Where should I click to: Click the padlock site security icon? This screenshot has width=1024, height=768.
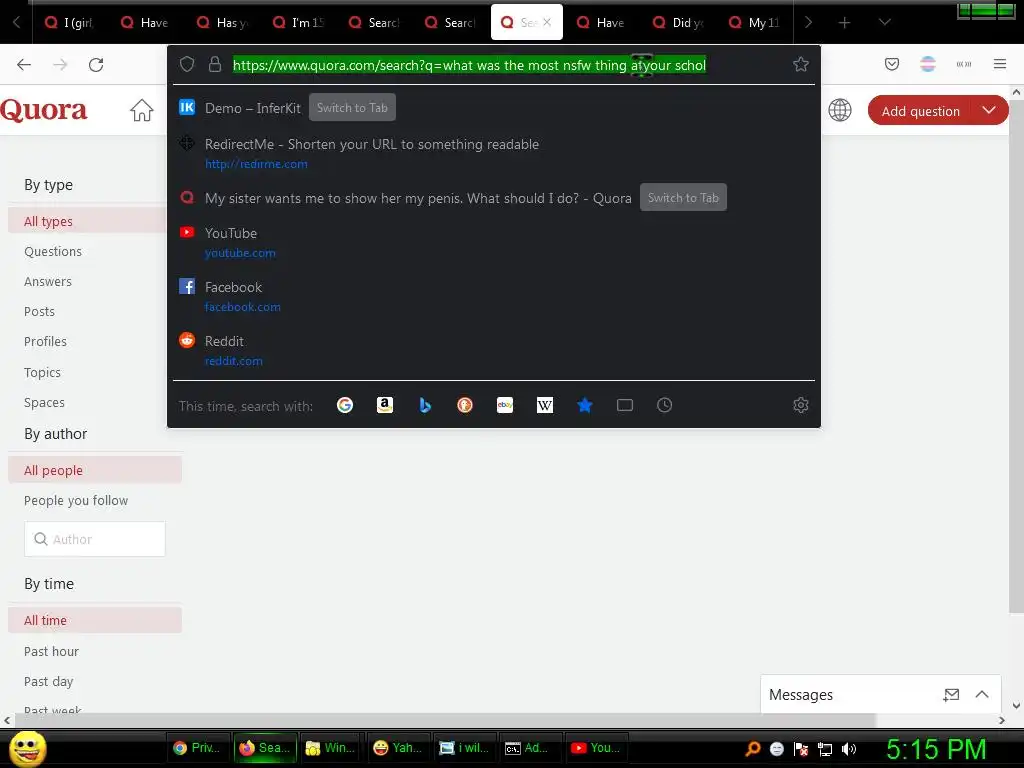coord(214,64)
